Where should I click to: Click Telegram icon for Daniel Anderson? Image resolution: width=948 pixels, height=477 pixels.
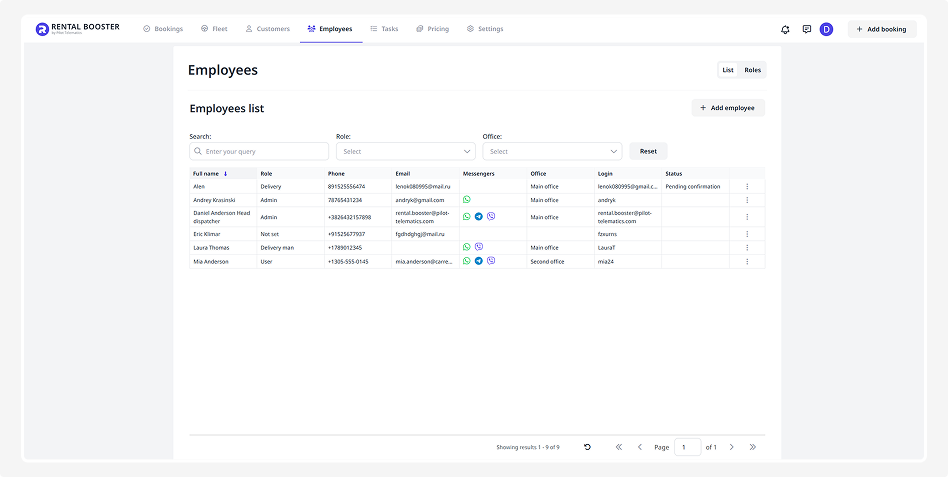pos(478,216)
